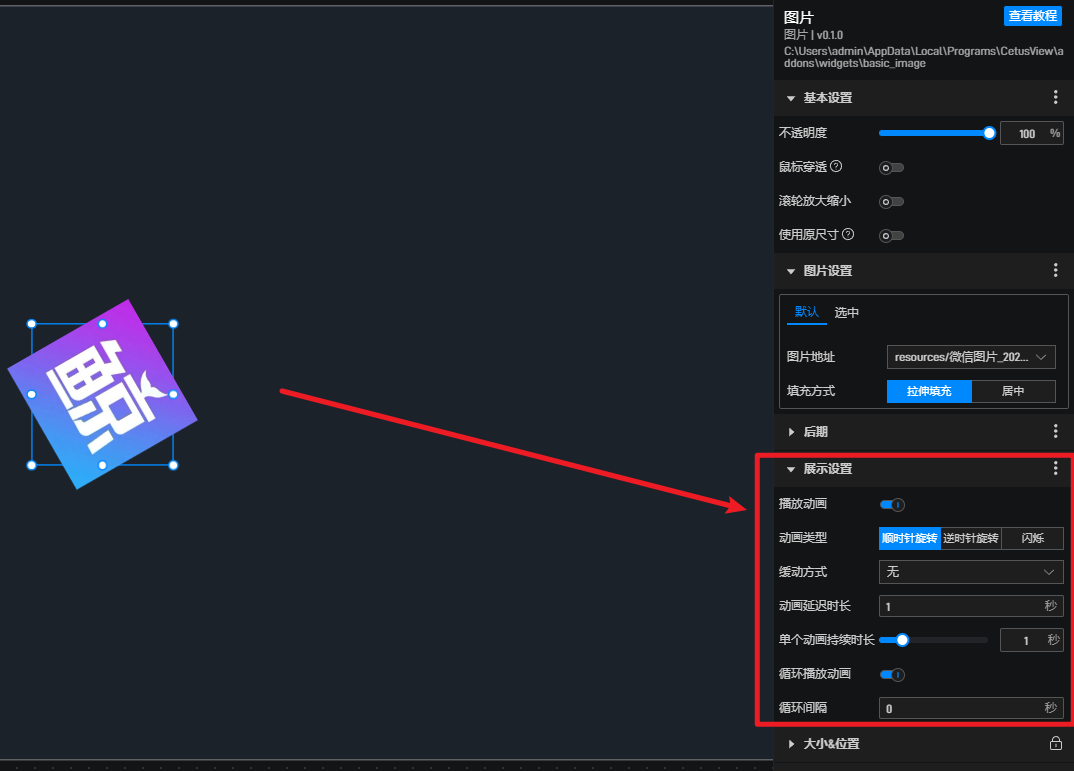Image resolution: width=1074 pixels, height=771 pixels.
Task: Click the 不透明度 opacity slider handle
Action: click(x=989, y=133)
